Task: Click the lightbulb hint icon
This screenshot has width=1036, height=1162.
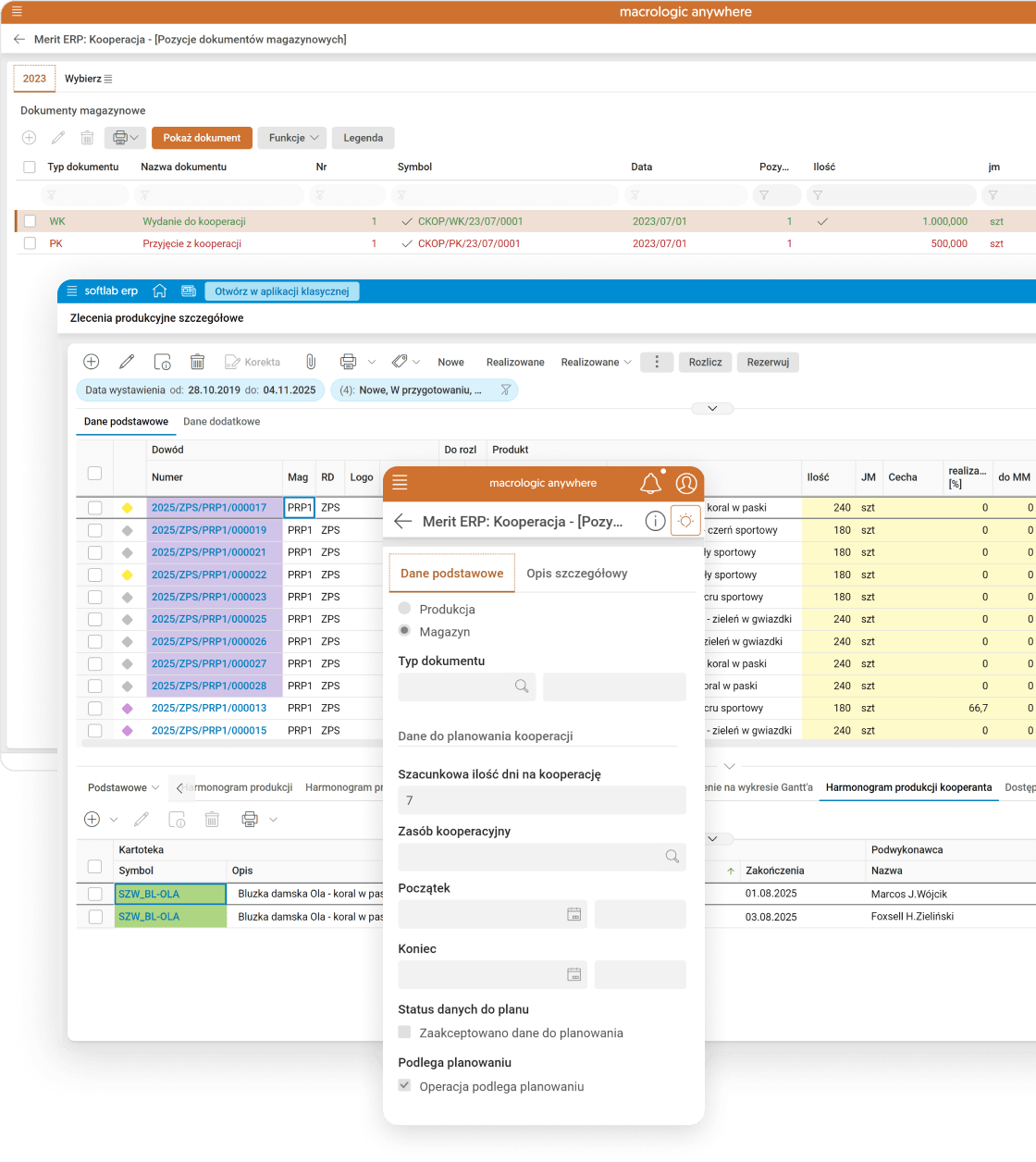Action: click(685, 521)
